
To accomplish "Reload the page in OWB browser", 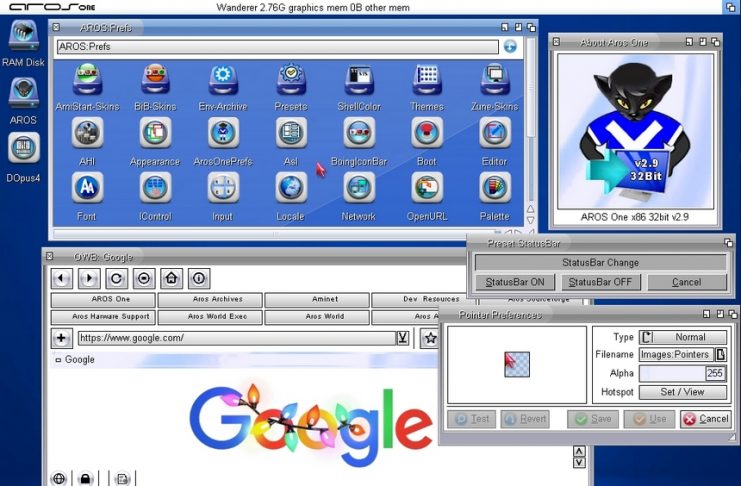I will (x=117, y=279).
